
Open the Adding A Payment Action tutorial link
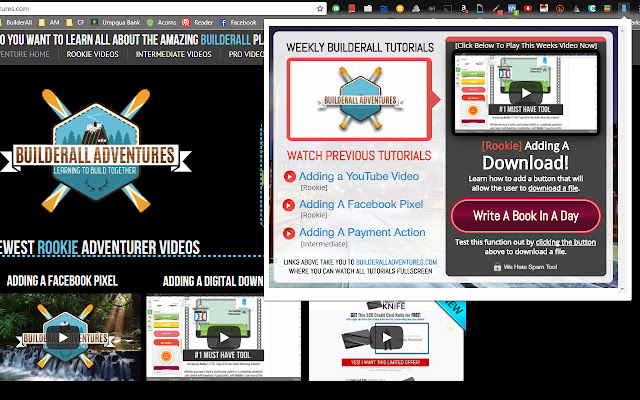(x=362, y=232)
